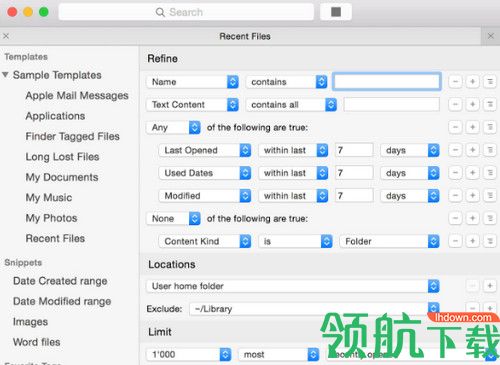The height and width of the screenshot is (365, 500).
Task: Add criterion after Content Kind row
Action: pyautogui.click(x=472, y=241)
